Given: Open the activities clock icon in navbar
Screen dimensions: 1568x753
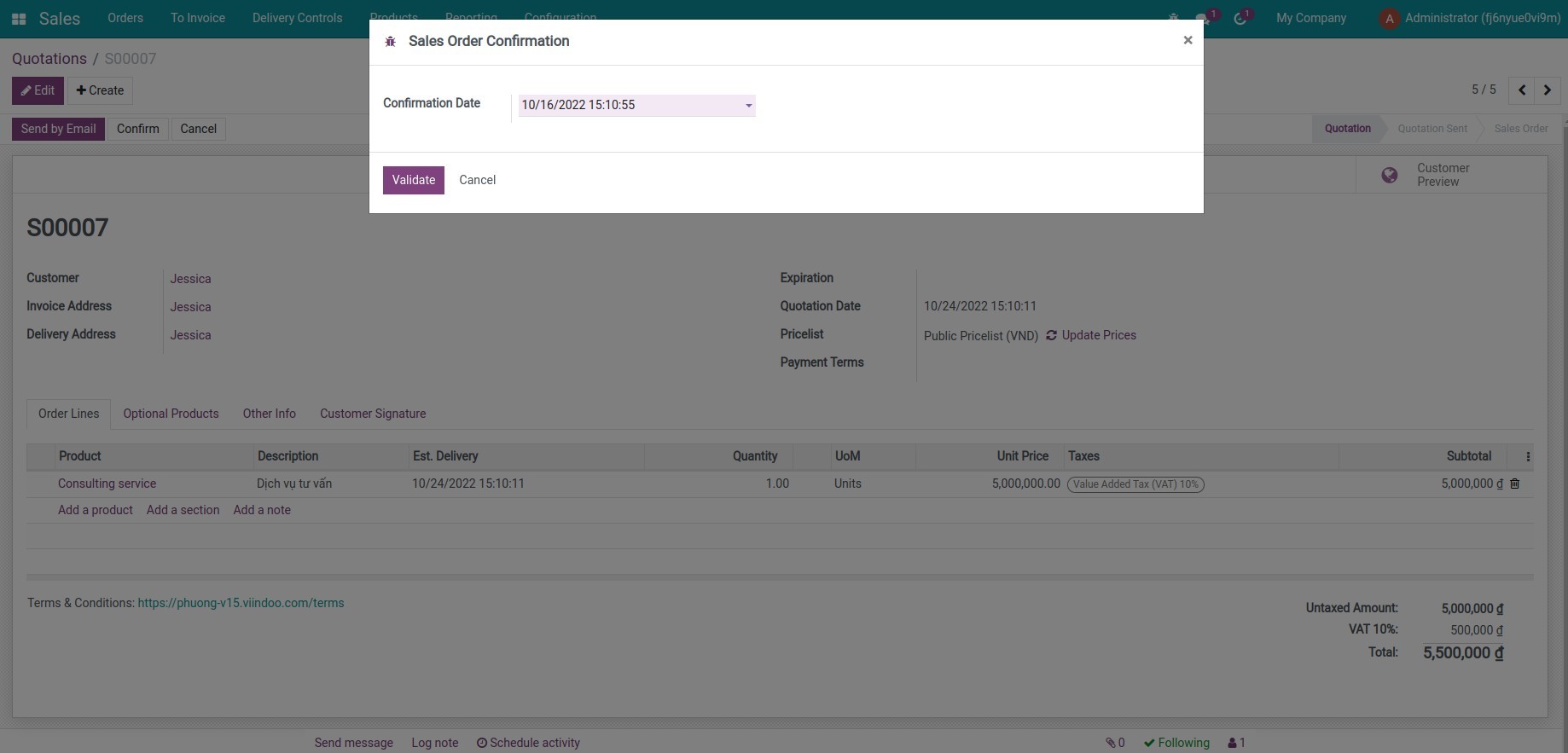Looking at the screenshot, I should (1240, 19).
